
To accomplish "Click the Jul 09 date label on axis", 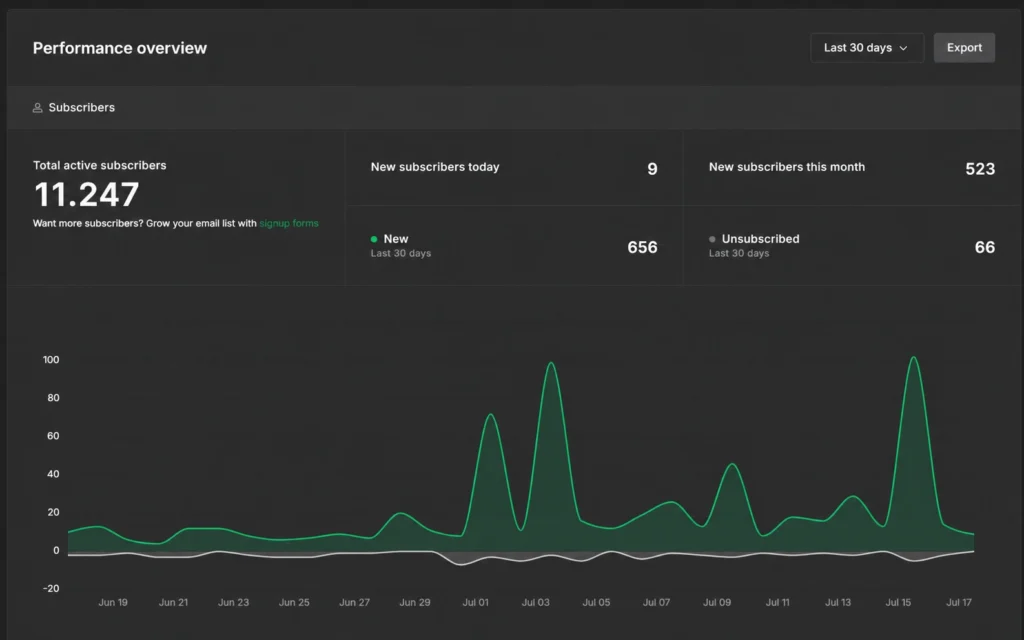I will pos(716,602).
